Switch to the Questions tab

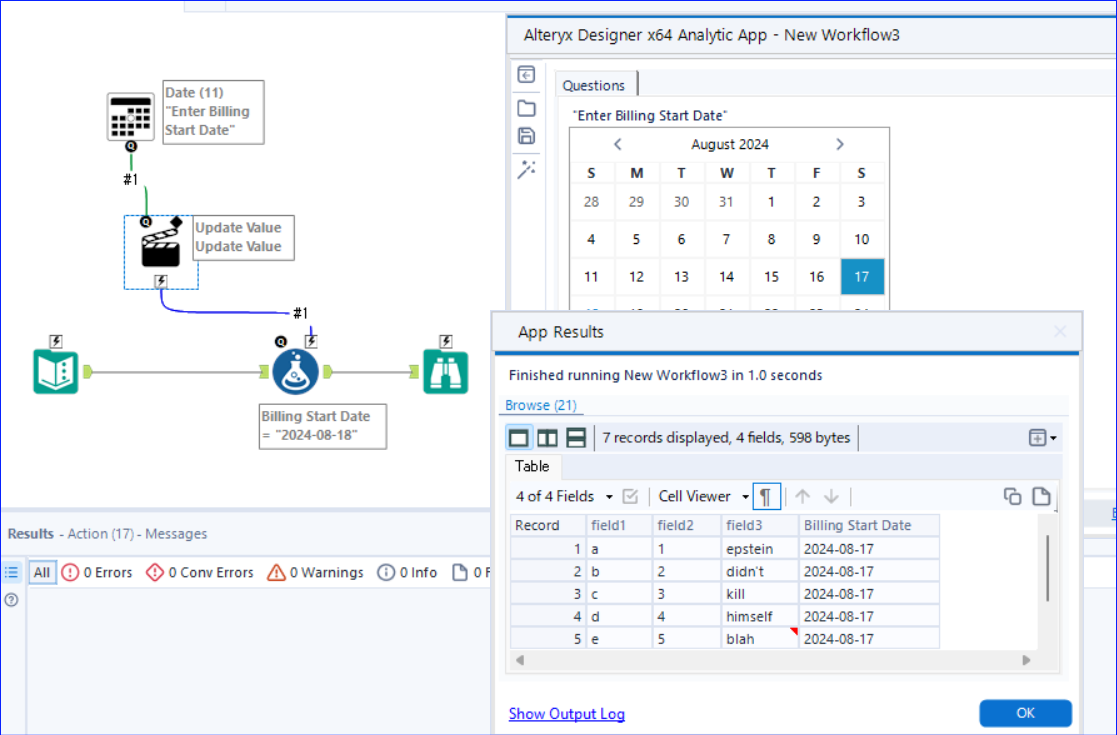pyautogui.click(x=596, y=84)
